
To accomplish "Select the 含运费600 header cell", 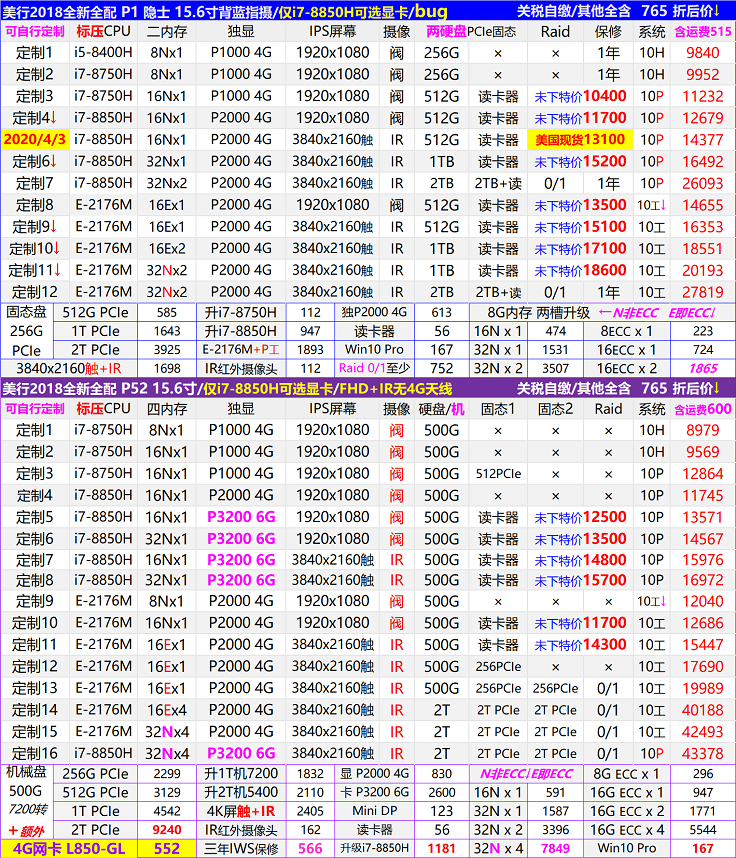I will point(702,408).
